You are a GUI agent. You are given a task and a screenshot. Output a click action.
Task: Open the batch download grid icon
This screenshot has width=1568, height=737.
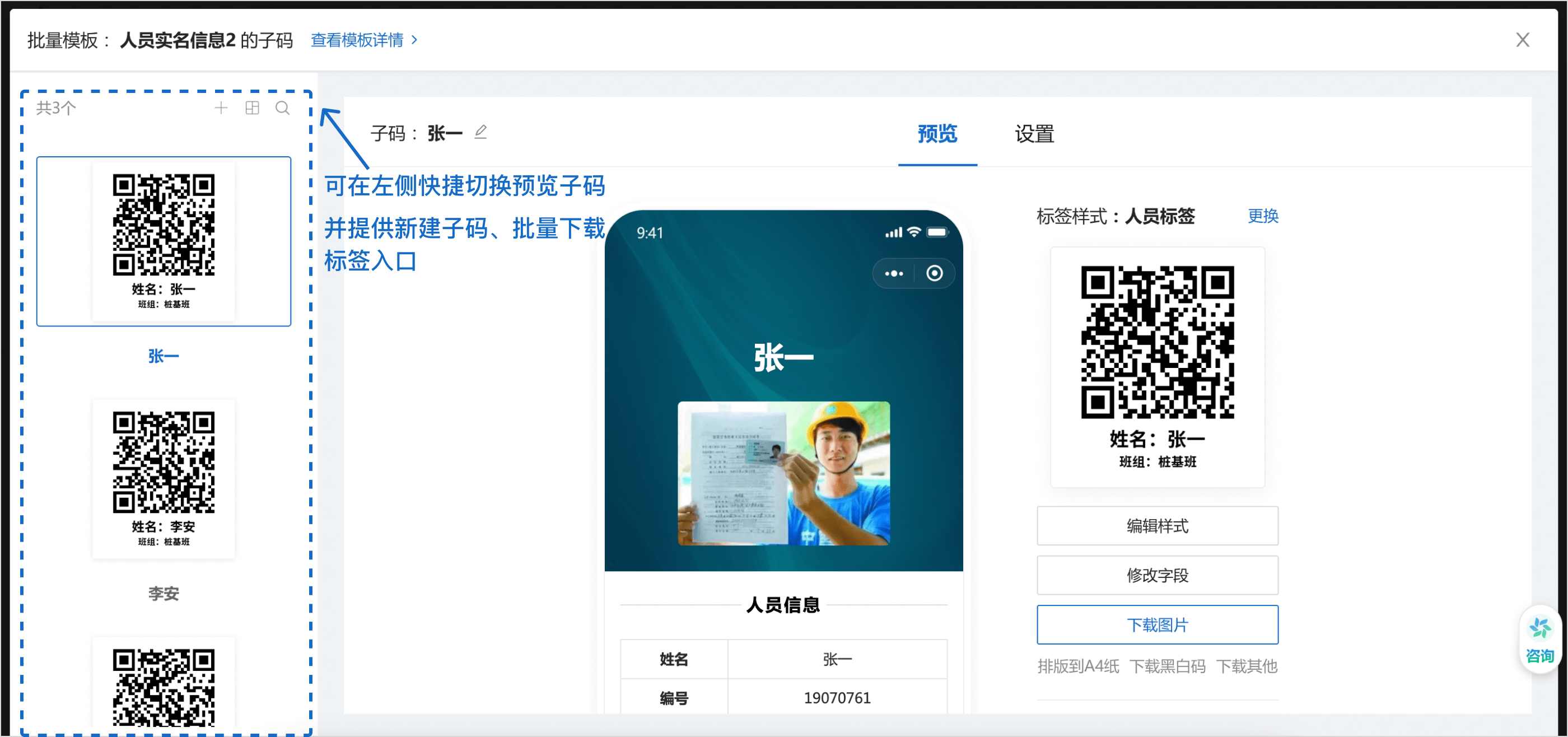pos(252,108)
